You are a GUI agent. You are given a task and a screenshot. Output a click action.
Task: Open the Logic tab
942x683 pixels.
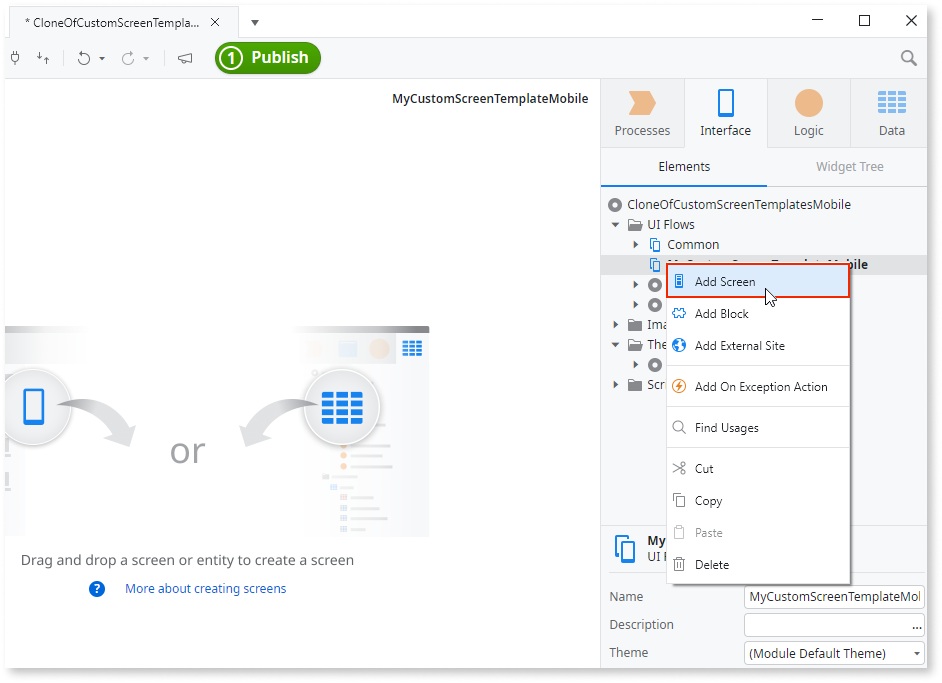coord(807,112)
